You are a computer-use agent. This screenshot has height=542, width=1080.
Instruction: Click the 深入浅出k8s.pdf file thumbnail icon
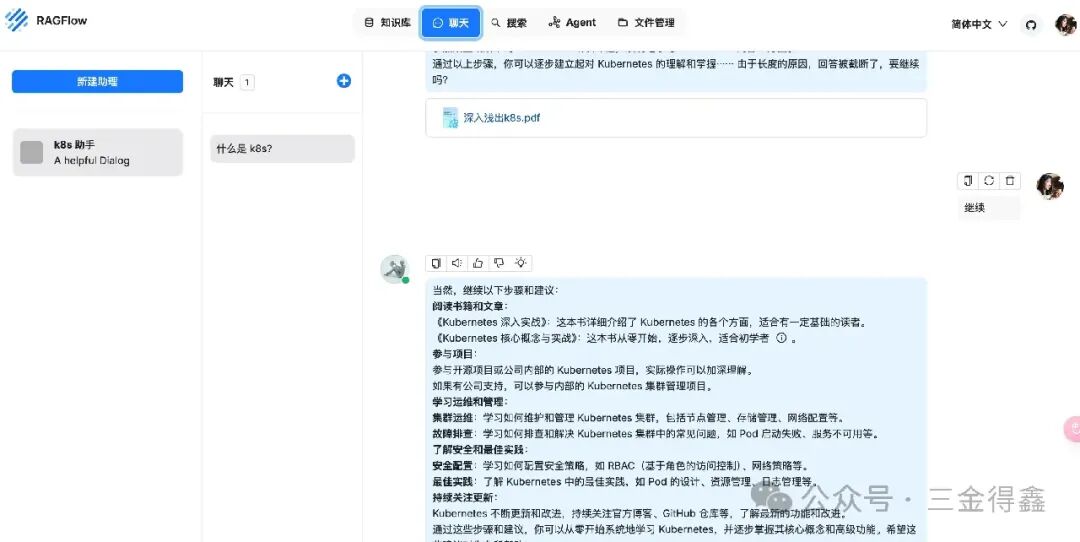tap(450, 118)
